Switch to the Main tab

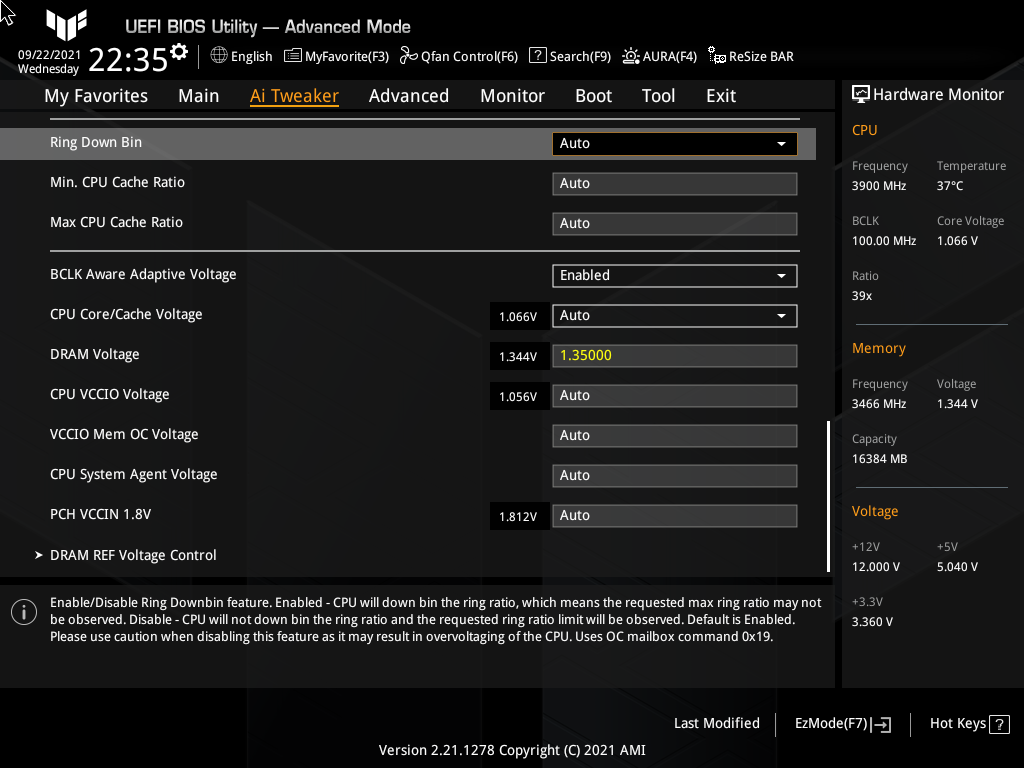pyautogui.click(x=199, y=96)
